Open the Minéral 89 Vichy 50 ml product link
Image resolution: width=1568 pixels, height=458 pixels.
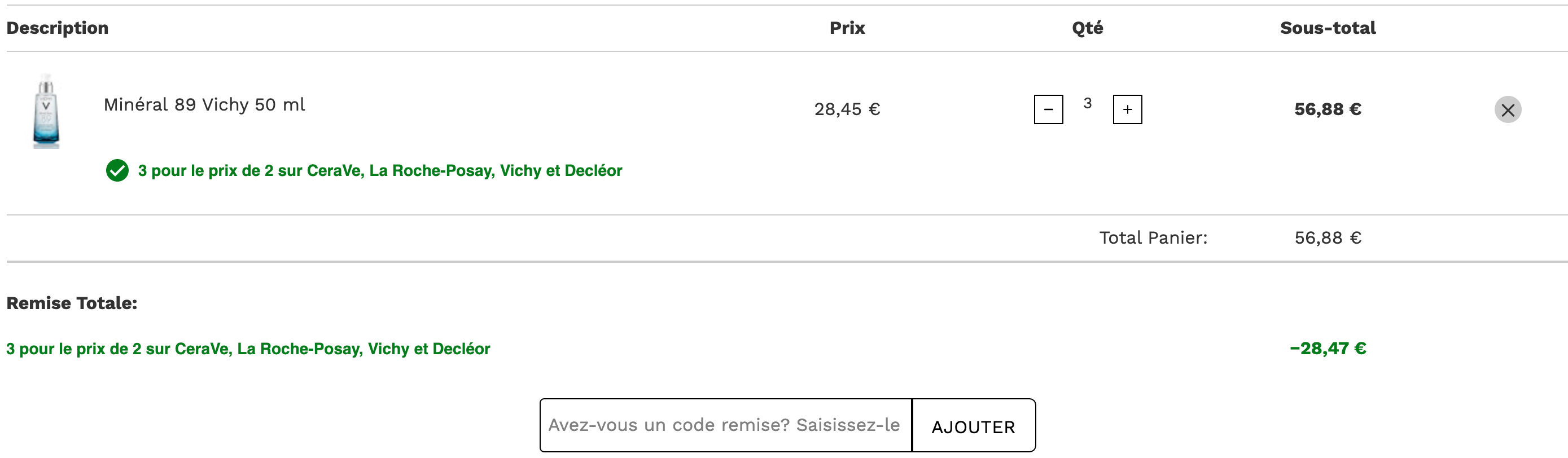point(204,104)
